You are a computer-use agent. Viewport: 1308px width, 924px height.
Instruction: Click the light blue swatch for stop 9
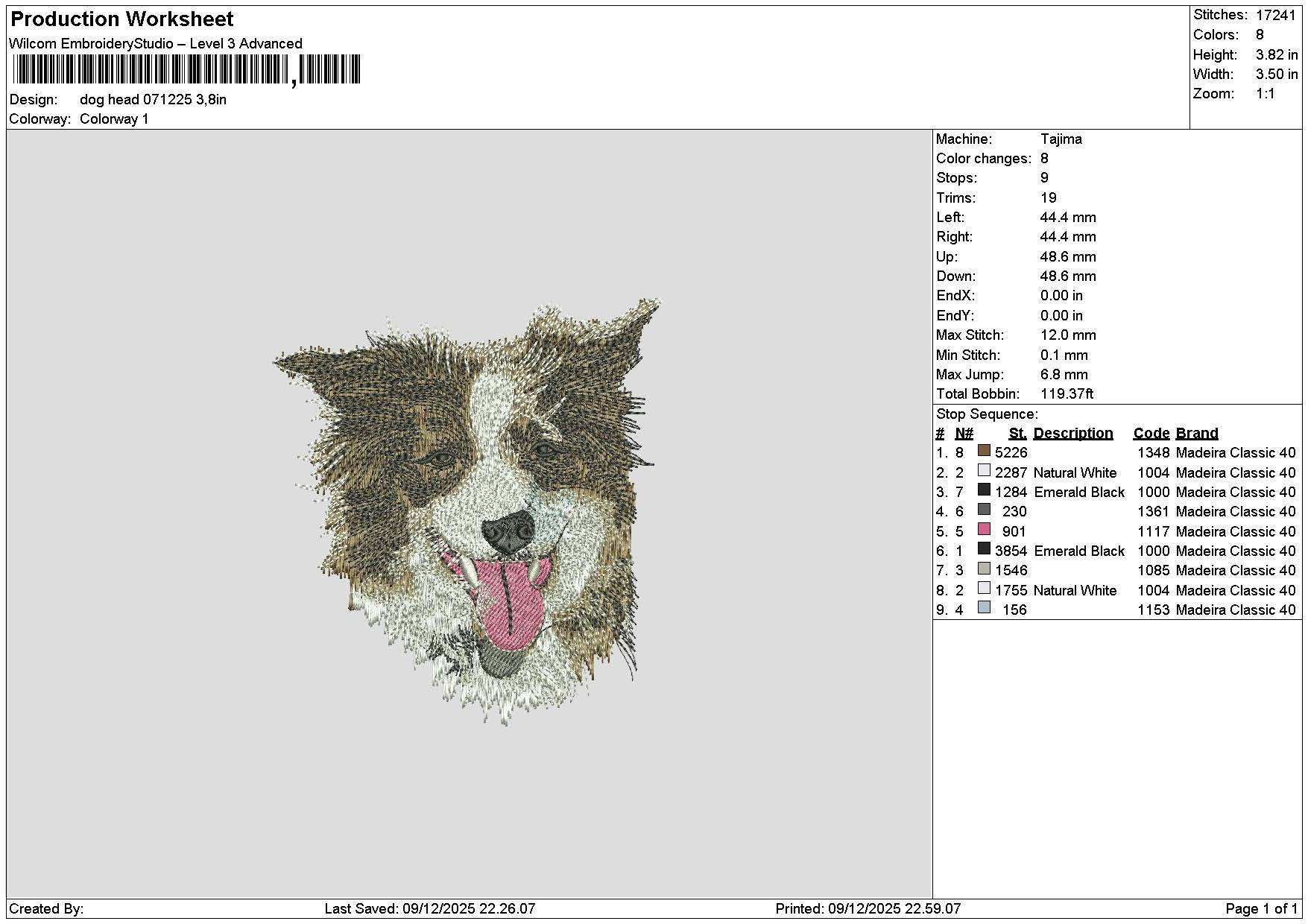984,608
